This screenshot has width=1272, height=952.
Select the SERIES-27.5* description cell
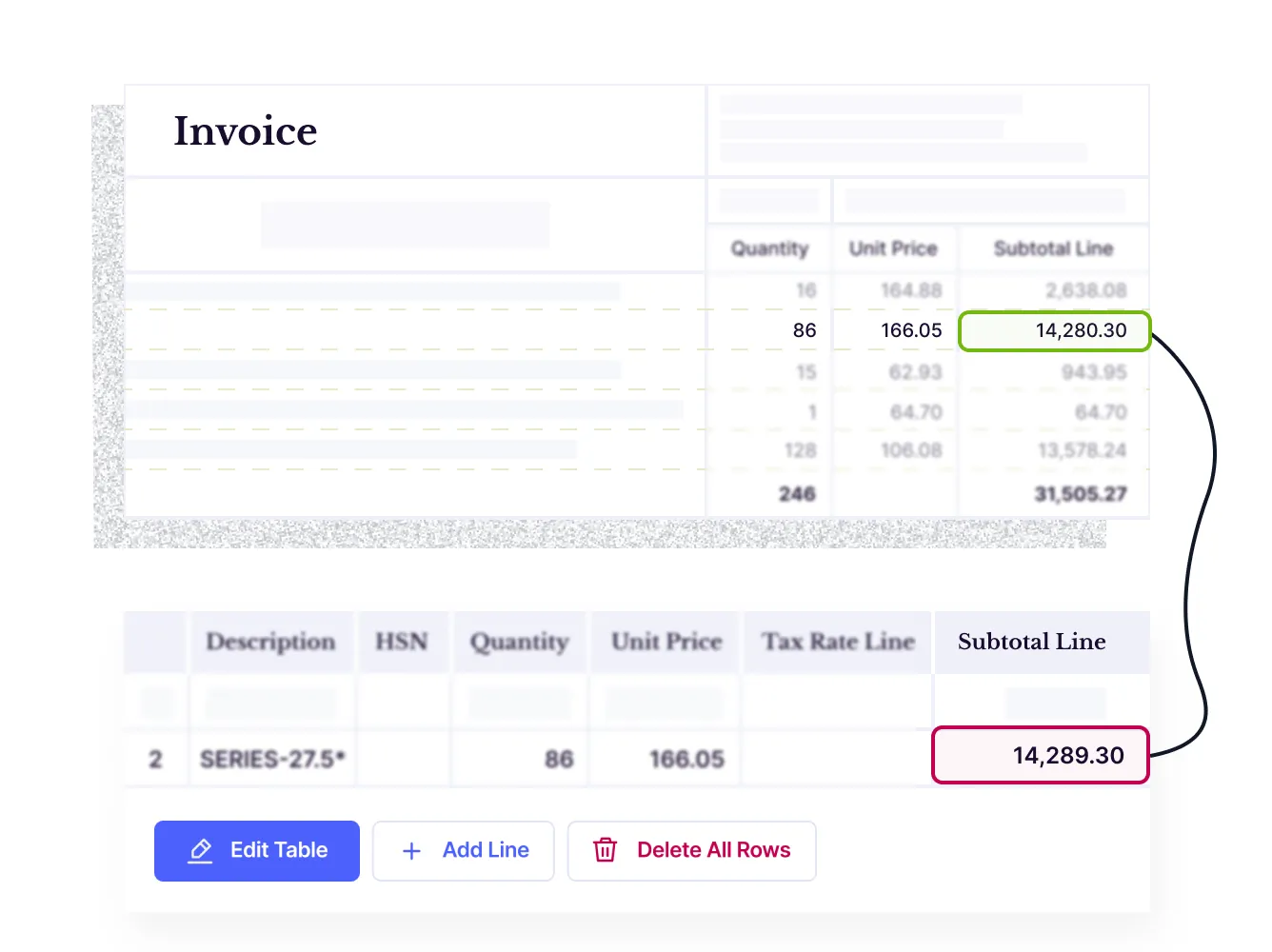coord(272,760)
